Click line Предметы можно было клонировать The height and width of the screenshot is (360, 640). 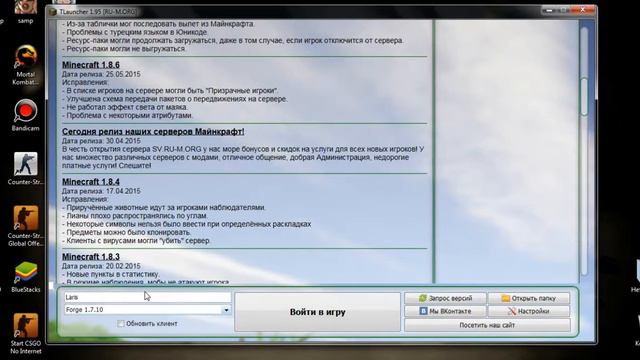point(127,232)
